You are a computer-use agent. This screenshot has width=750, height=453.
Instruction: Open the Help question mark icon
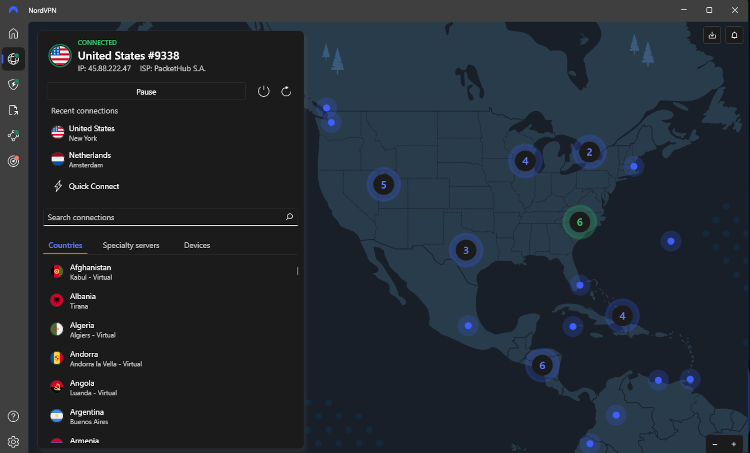point(13,416)
